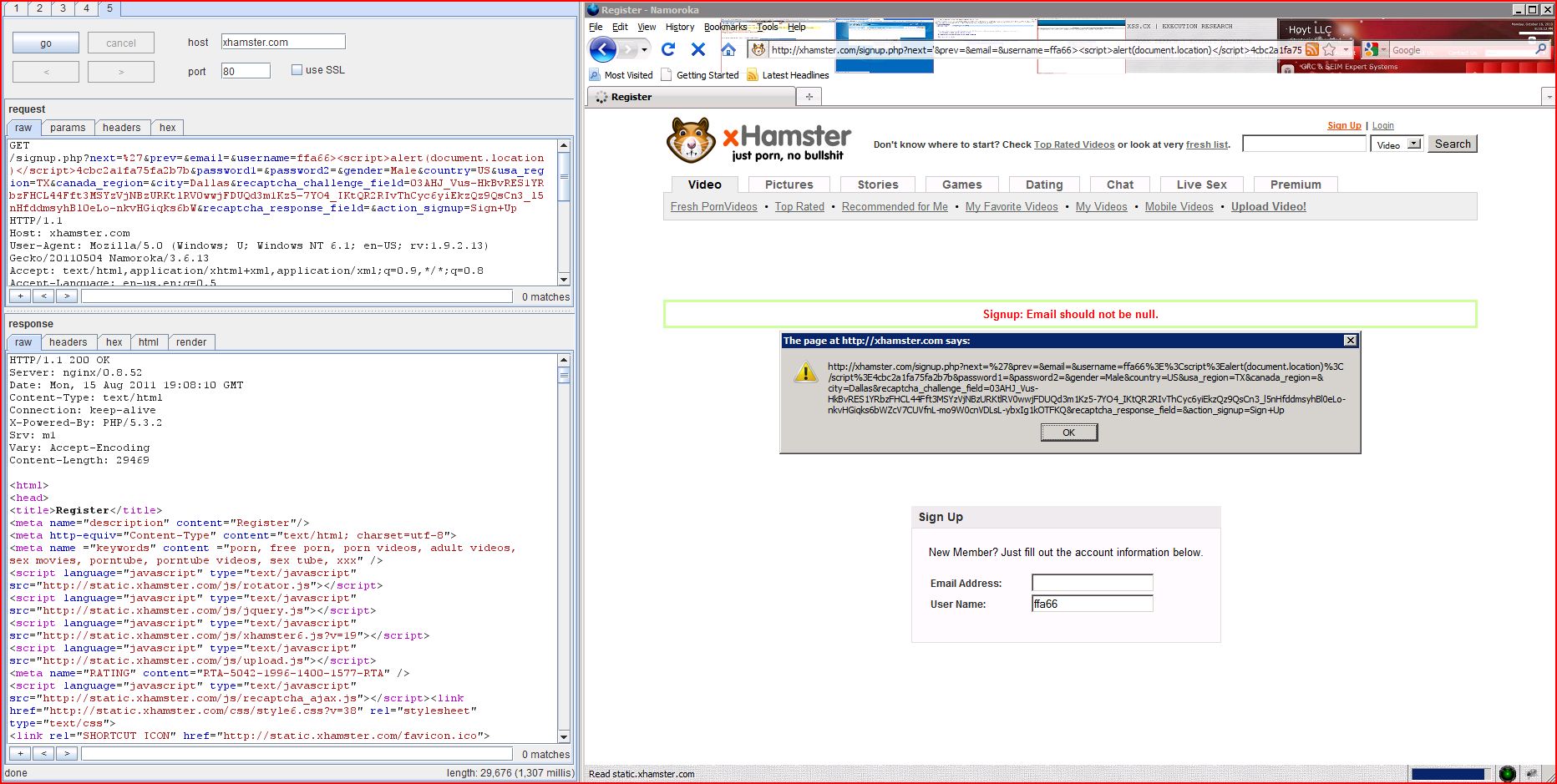
Task: Open the Getting Started bookmark
Action: click(x=699, y=75)
